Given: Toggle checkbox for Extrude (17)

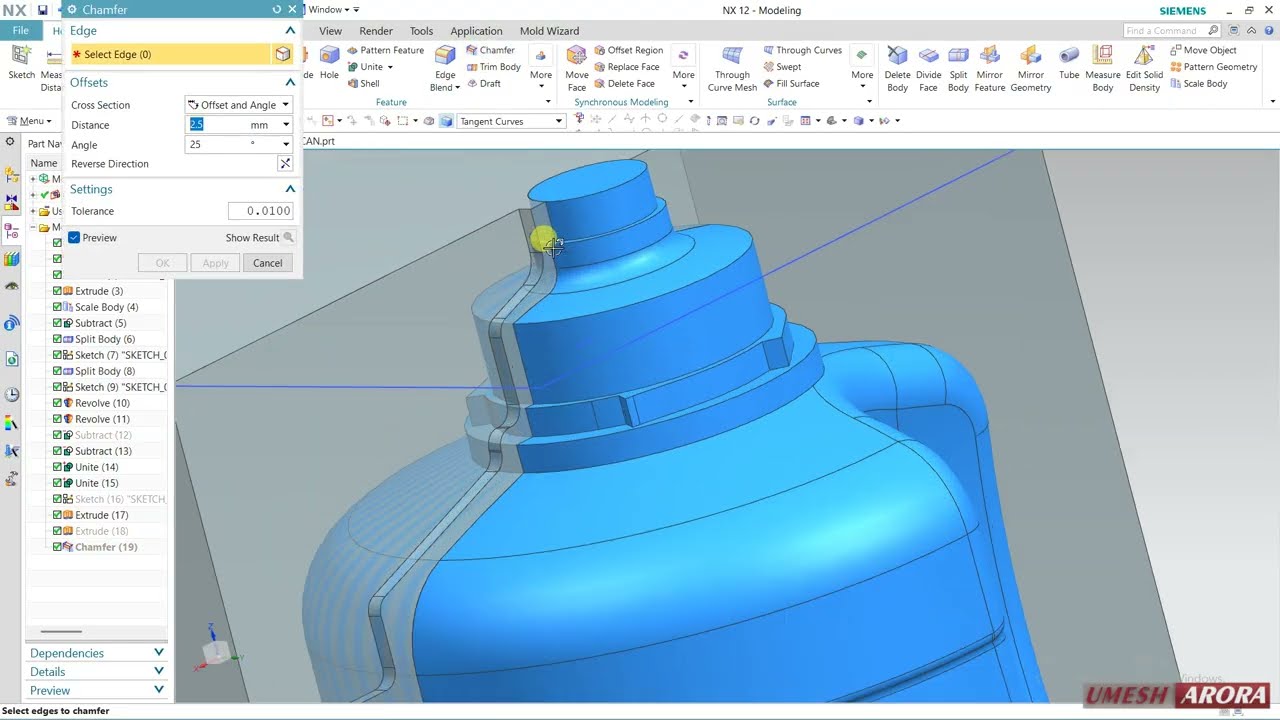Looking at the screenshot, I should tap(57, 515).
